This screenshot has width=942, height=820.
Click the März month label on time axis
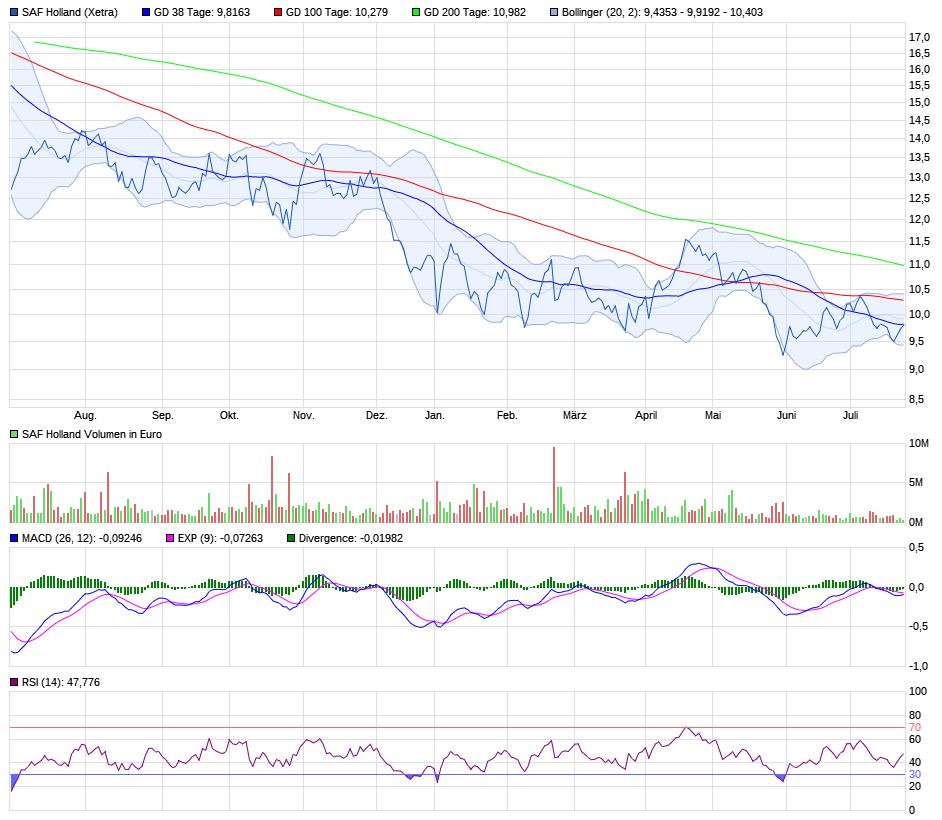574,415
